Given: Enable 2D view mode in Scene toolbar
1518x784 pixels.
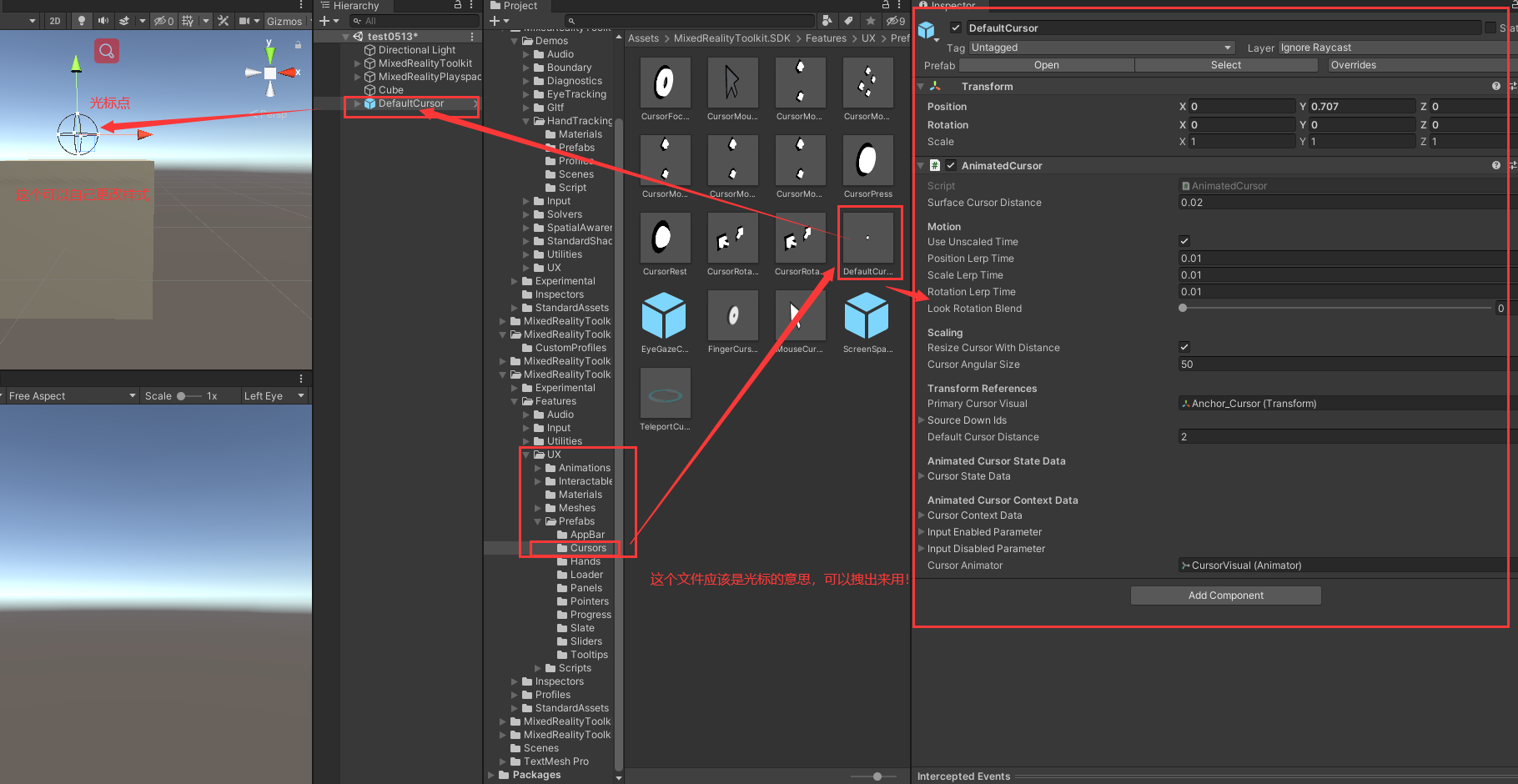Looking at the screenshot, I should click(x=55, y=21).
